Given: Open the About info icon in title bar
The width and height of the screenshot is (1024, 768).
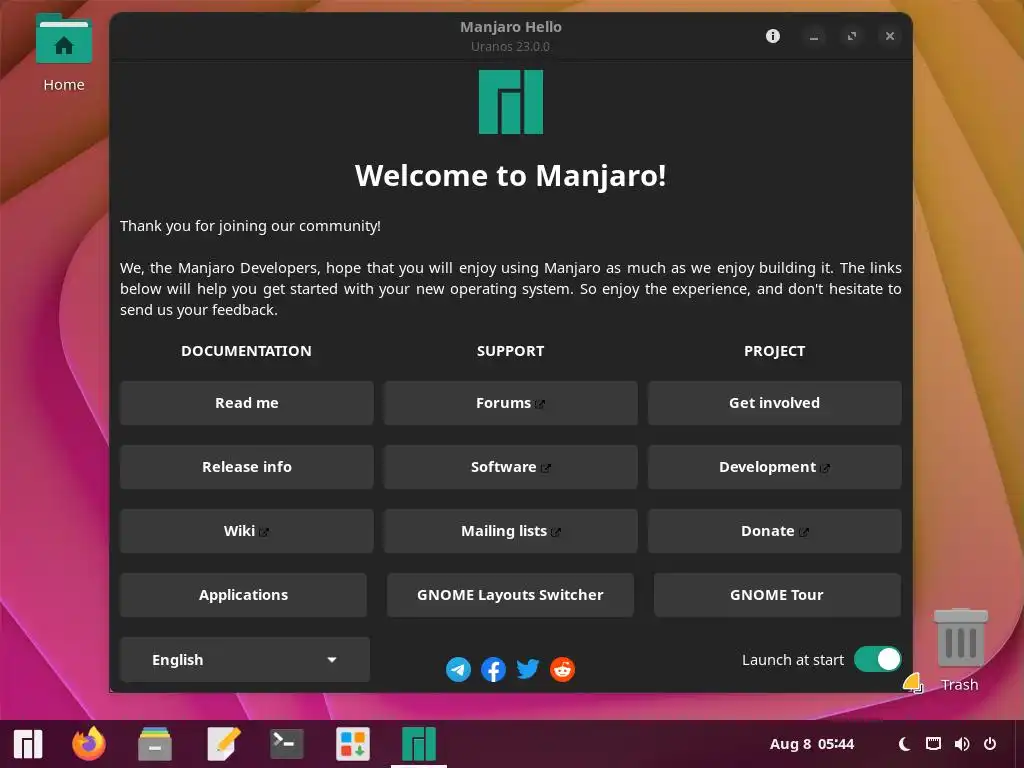Looking at the screenshot, I should pyautogui.click(x=773, y=36).
